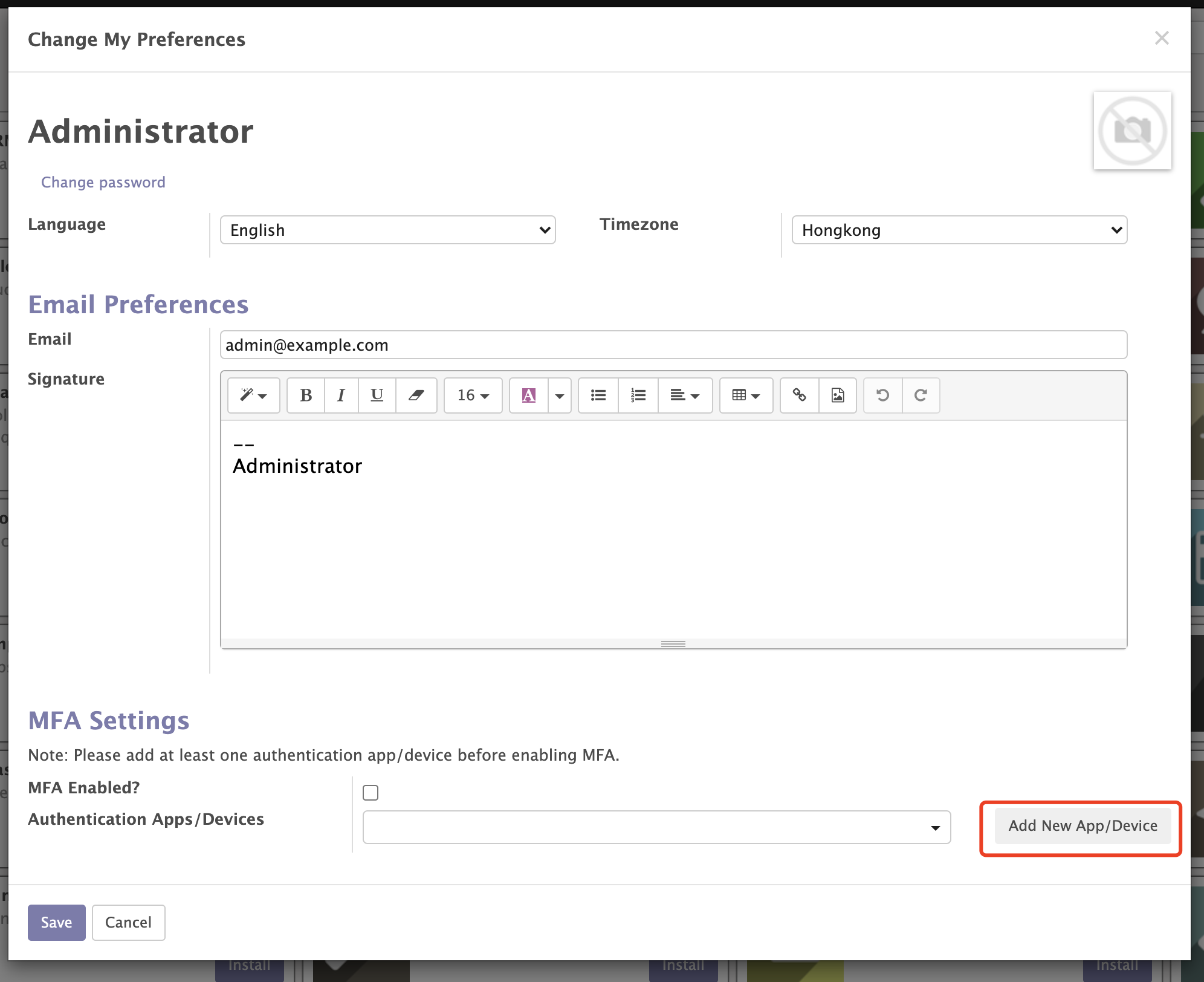Image resolution: width=1204 pixels, height=982 pixels.
Task: Italicize the signature text
Action: click(341, 395)
